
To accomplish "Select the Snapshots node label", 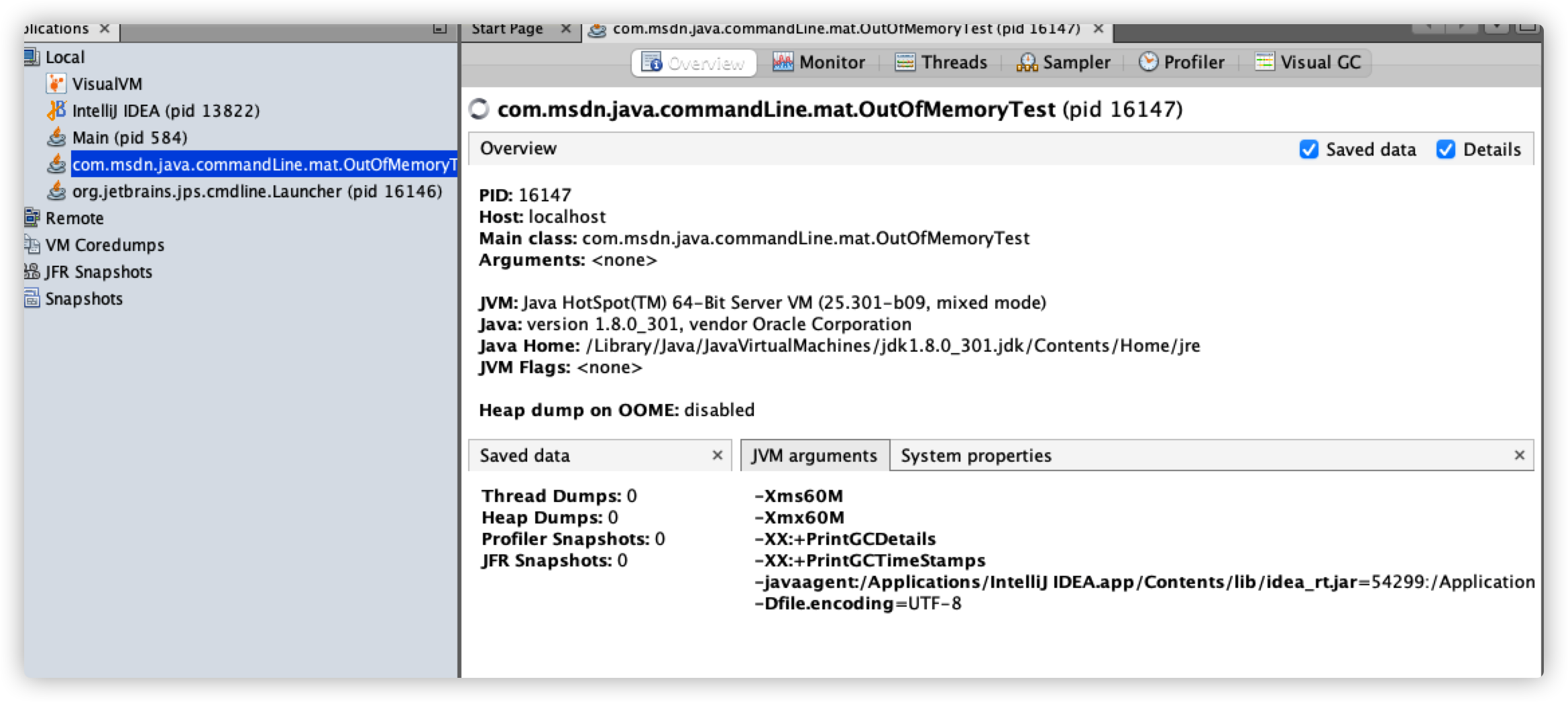I will 84,299.
